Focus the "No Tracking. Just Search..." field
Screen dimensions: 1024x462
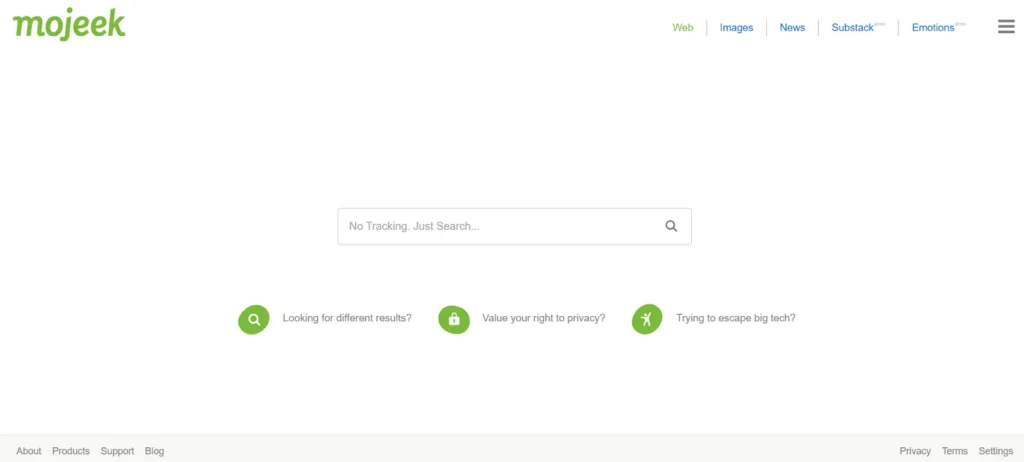[500, 226]
